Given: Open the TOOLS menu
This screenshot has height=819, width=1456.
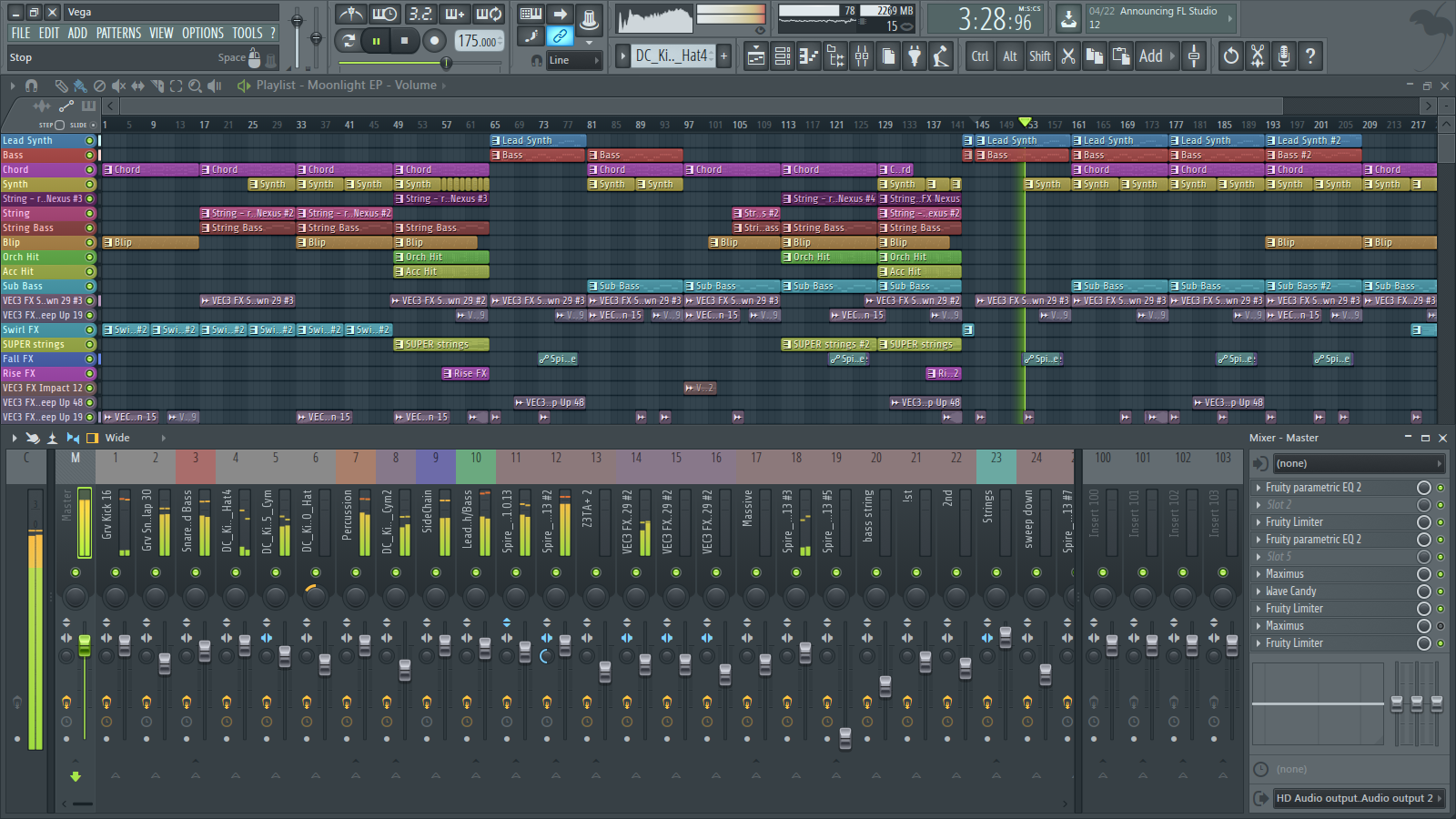Looking at the screenshot, I should click(248, 34).
